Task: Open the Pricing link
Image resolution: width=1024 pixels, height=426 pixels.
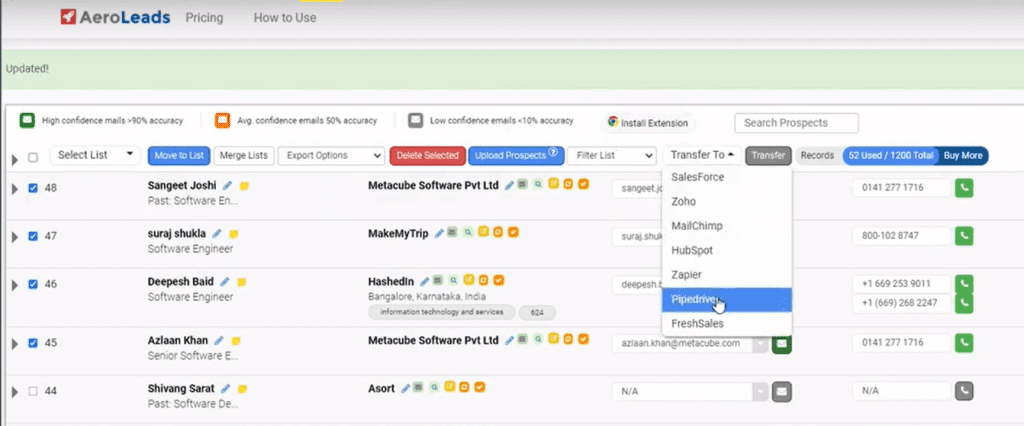Action: coord(204,18)
